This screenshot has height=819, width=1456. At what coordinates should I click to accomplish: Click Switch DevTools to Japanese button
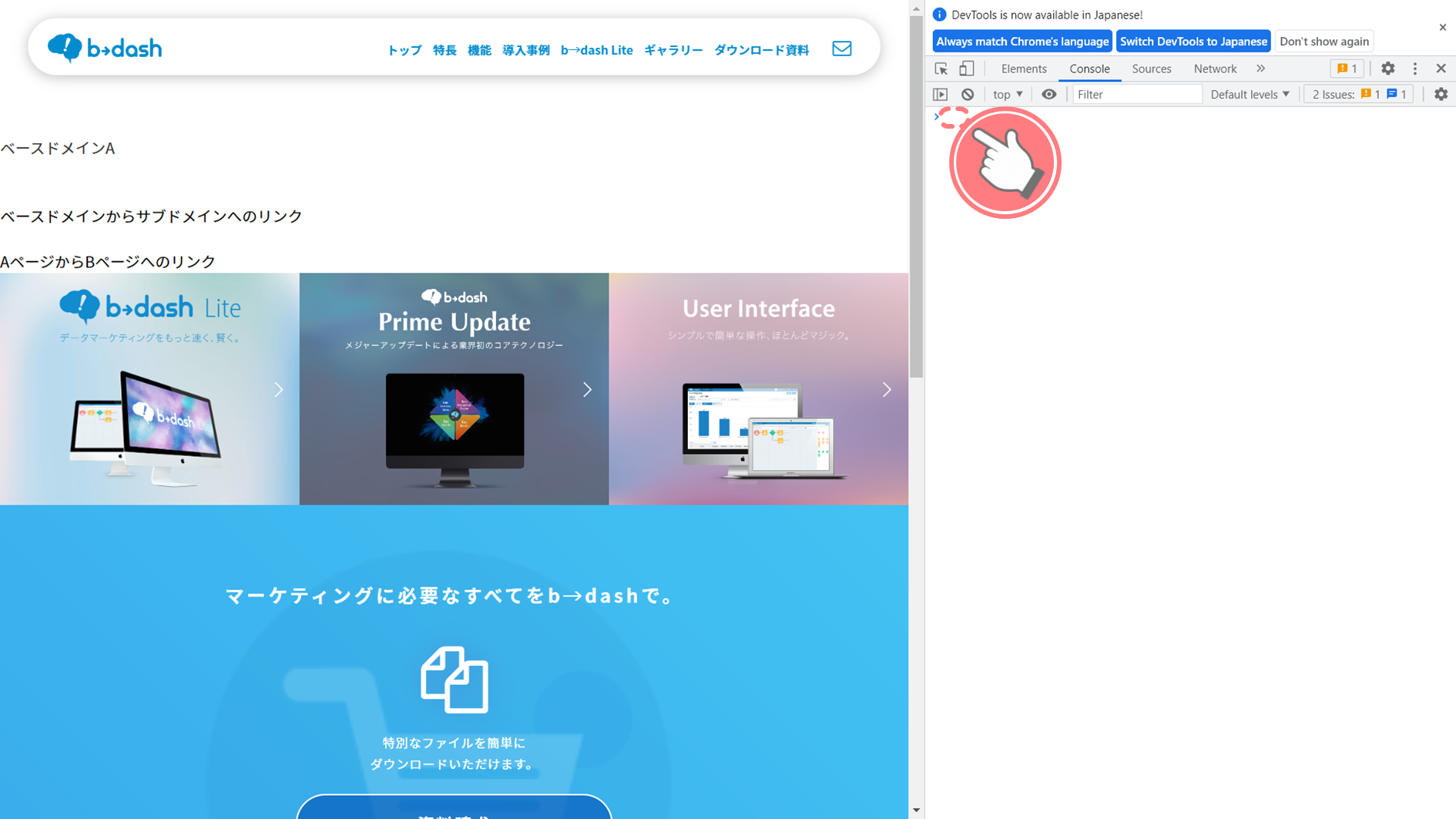1193,42
